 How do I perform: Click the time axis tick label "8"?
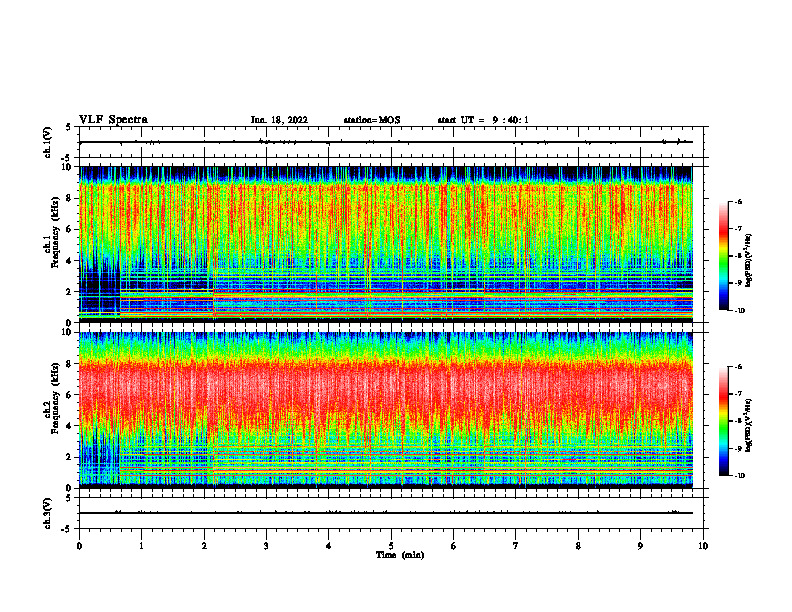[578, 546]
